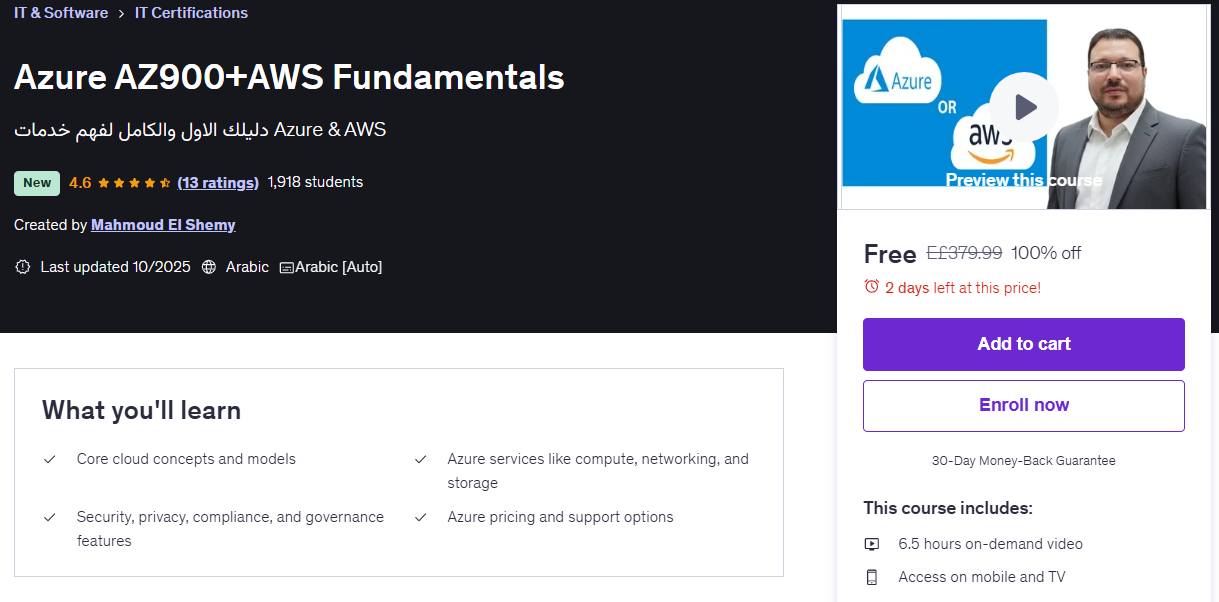The image size is (1219, 602).
Task: Click the Azure pricing and support options text
Action: coord(560,517)
